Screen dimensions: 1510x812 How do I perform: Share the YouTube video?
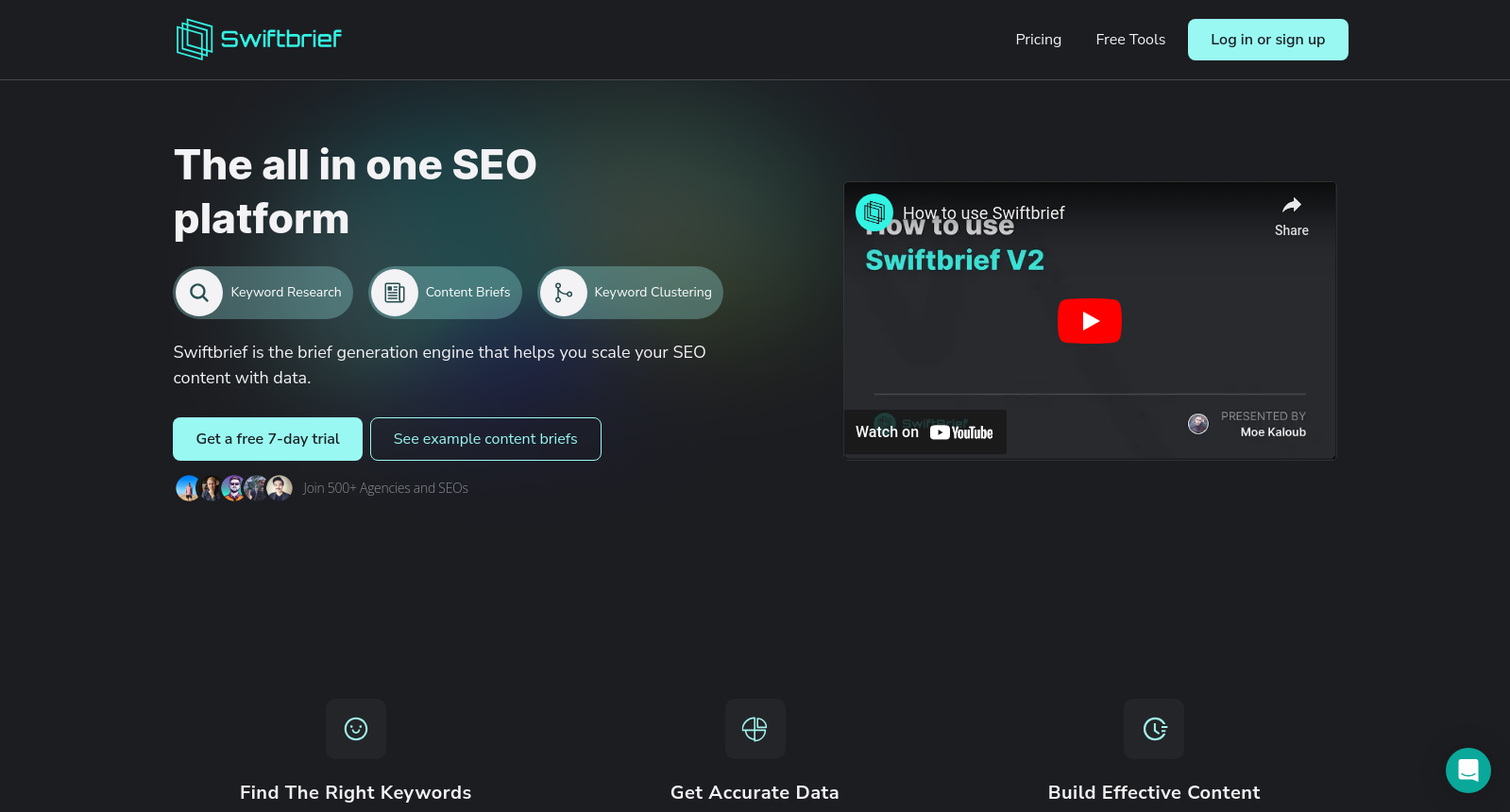coord(1291,216)
